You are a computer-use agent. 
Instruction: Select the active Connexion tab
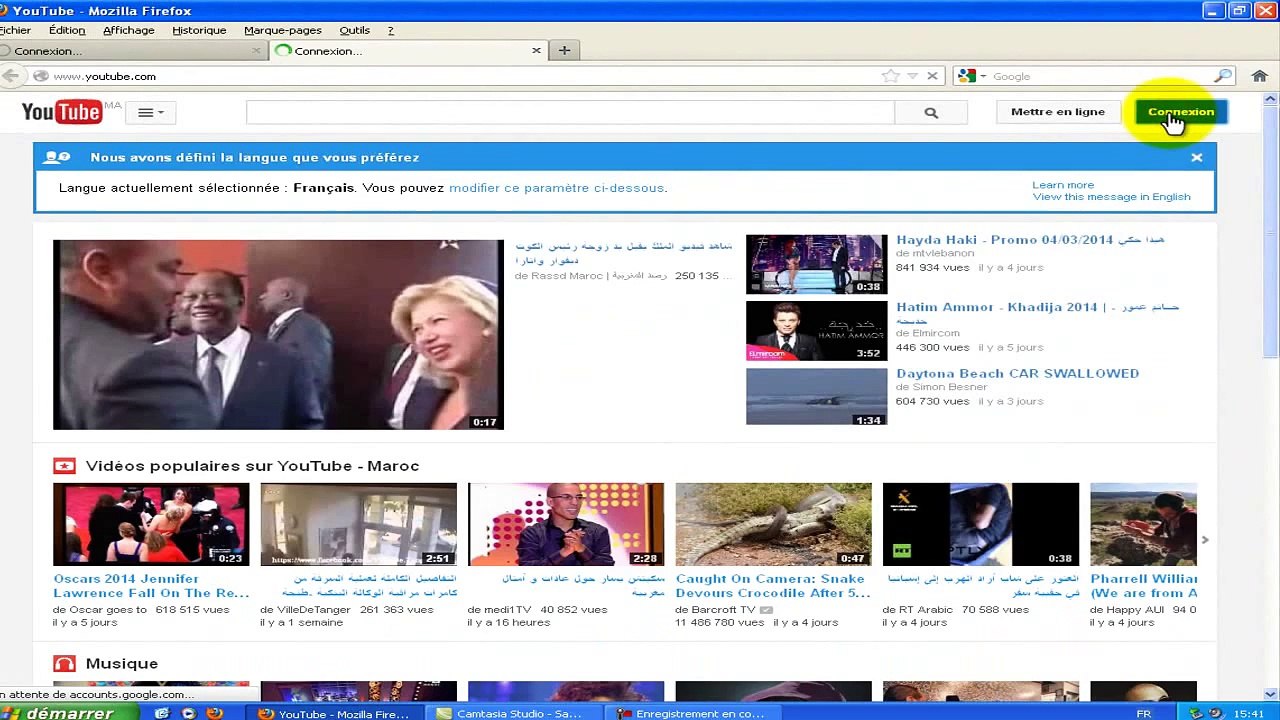point(408,51)
